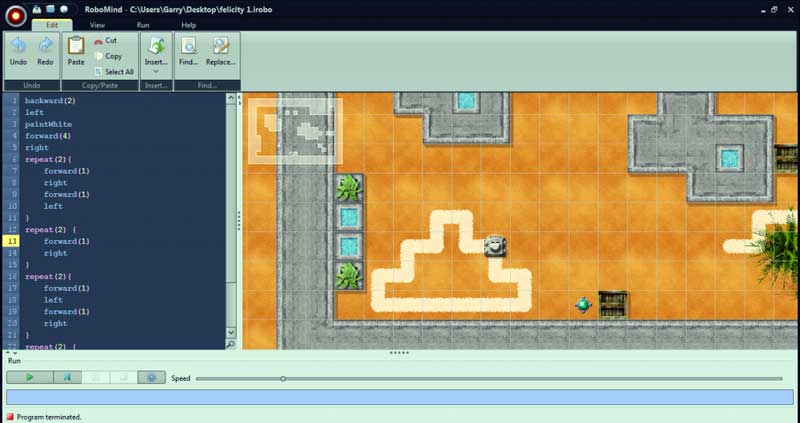Viewport: 800px width, 423px height.
Task: Click the Redo arrow icon
Action: point(45,46)
